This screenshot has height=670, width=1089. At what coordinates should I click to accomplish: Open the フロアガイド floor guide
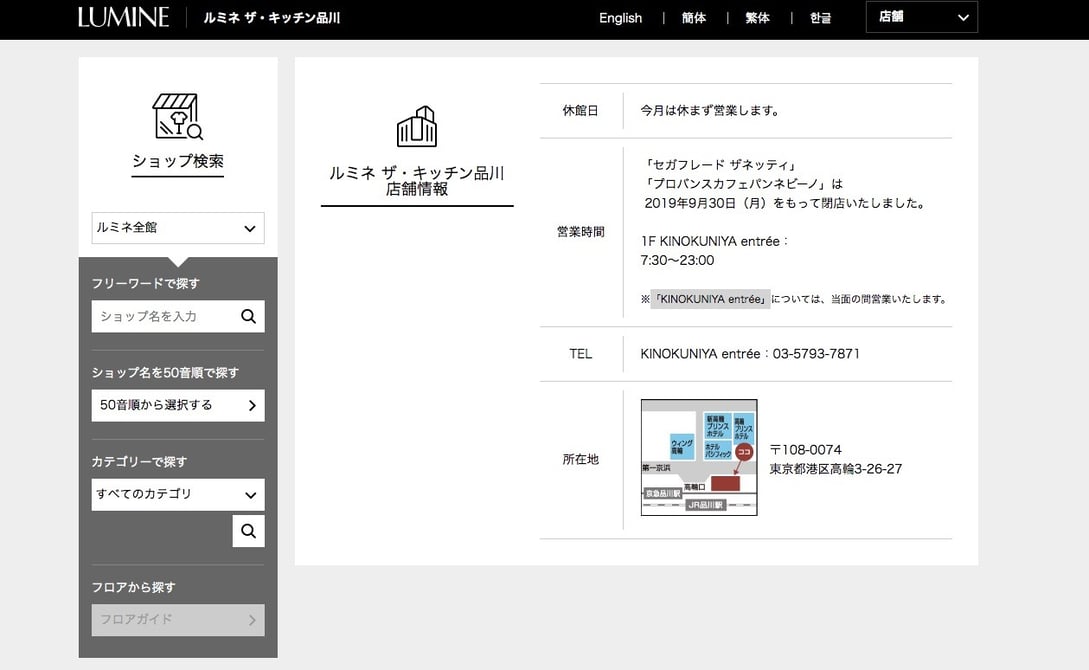click(178, 620)
